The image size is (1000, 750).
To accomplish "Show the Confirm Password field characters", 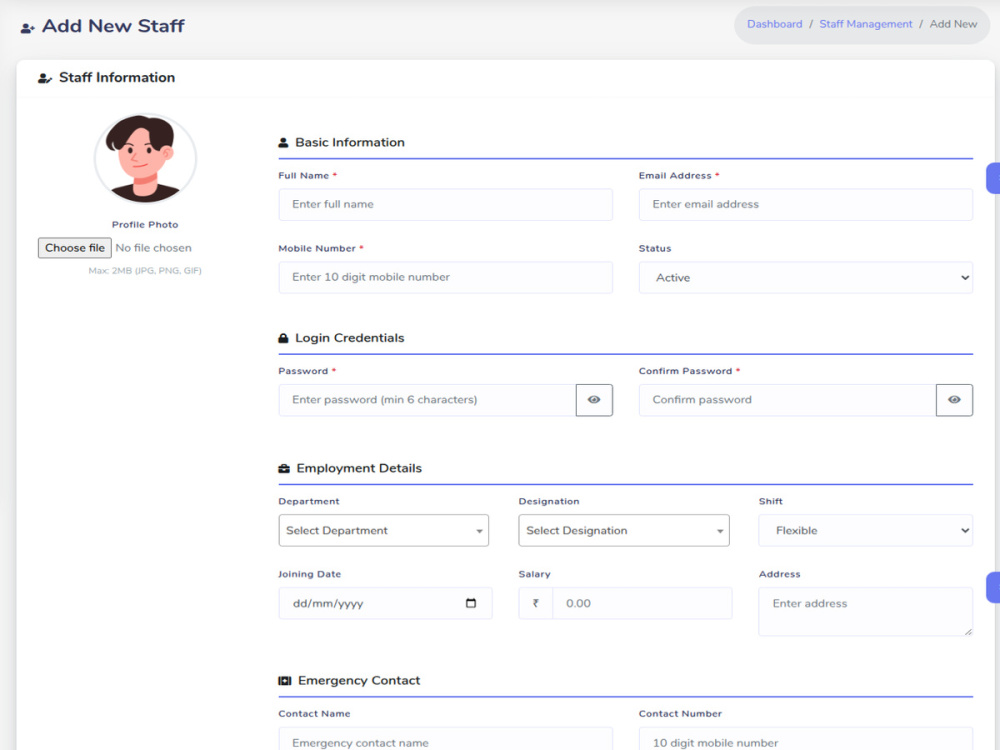I will pyautogui.click(x=954, y=400).
